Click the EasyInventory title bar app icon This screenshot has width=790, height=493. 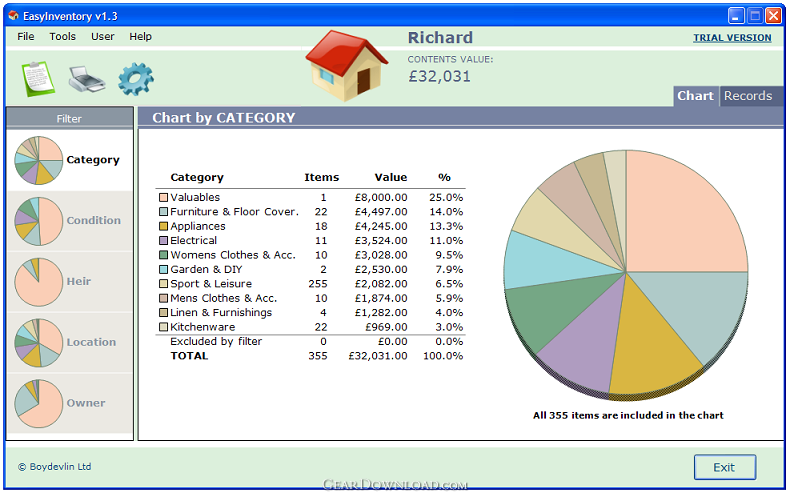coord(13,16)
